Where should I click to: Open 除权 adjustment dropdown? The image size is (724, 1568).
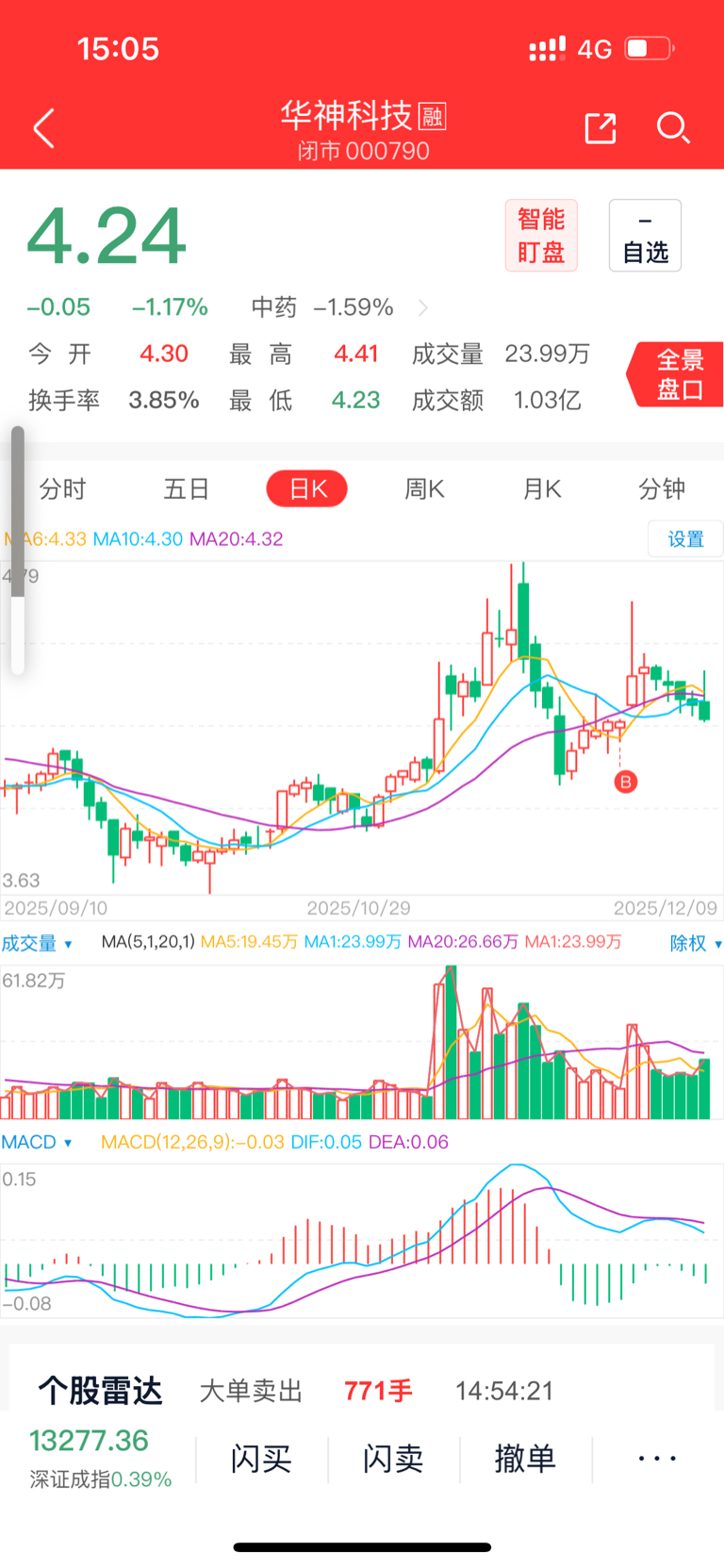(x=696, y=943)
